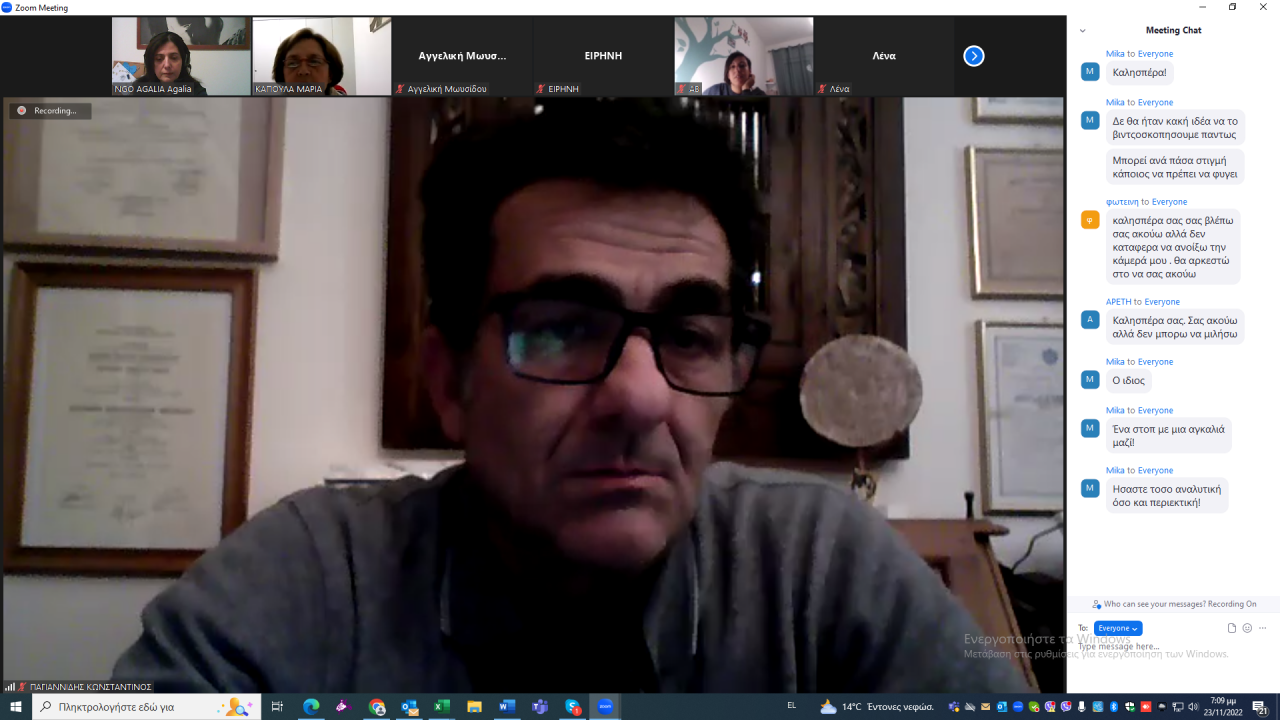Open Microsoft Teams from the taskbar
Screen dimensions: 1280x720
[540, 707]
